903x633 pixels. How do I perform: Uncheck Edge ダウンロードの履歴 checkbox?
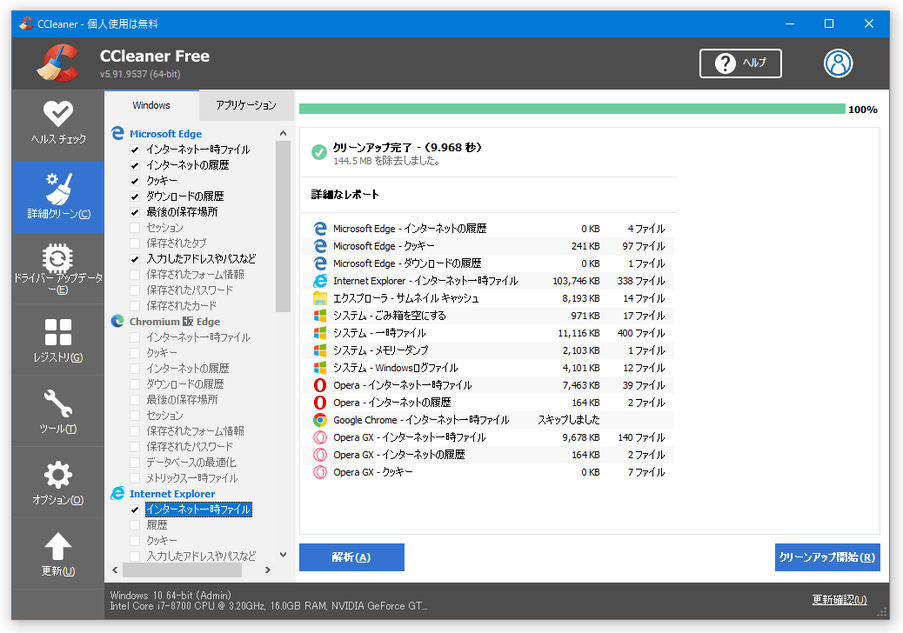[135, 196]
